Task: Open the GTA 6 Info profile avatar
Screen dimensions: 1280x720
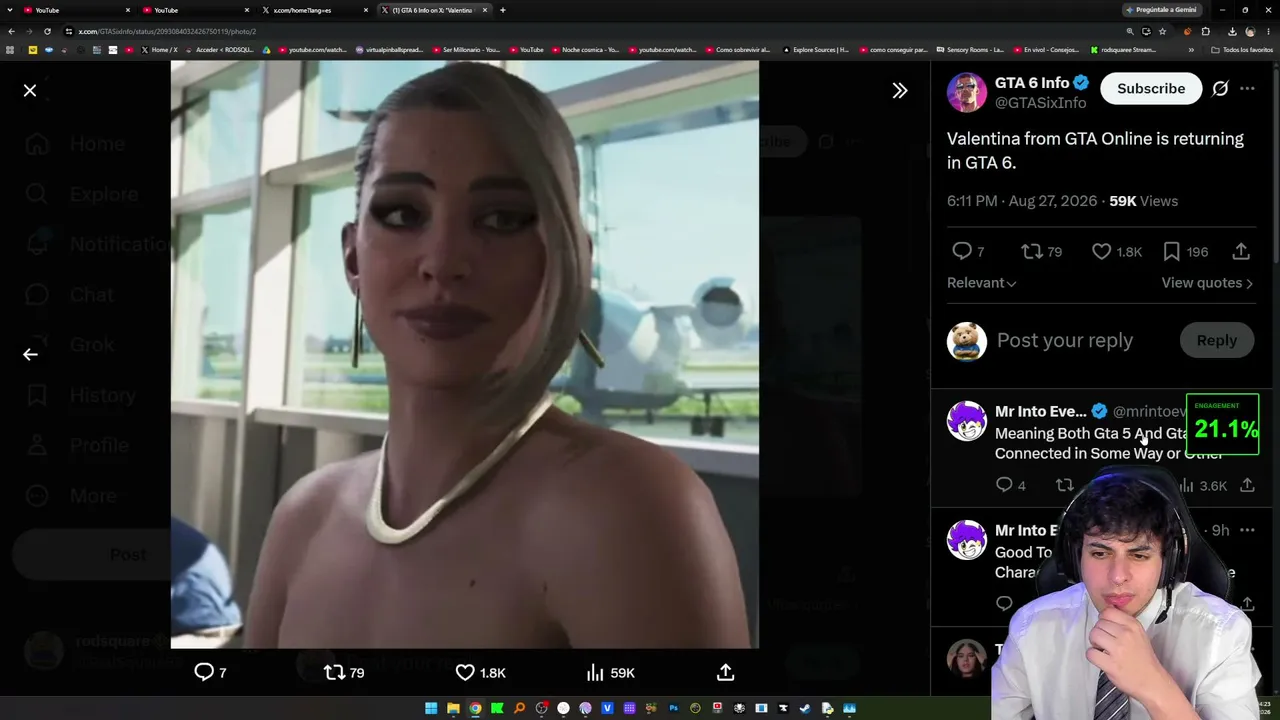Action: click(967, 92)
